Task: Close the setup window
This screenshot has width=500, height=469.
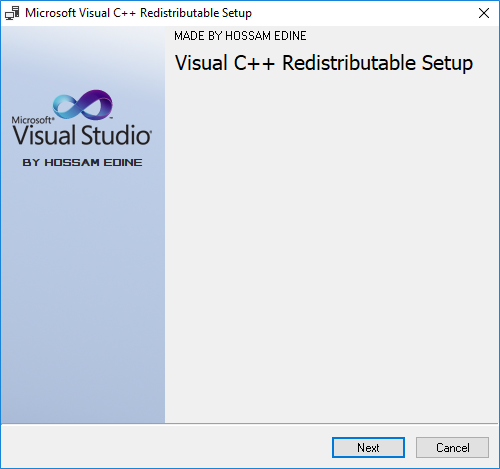Action: click(x=484, y=13)
